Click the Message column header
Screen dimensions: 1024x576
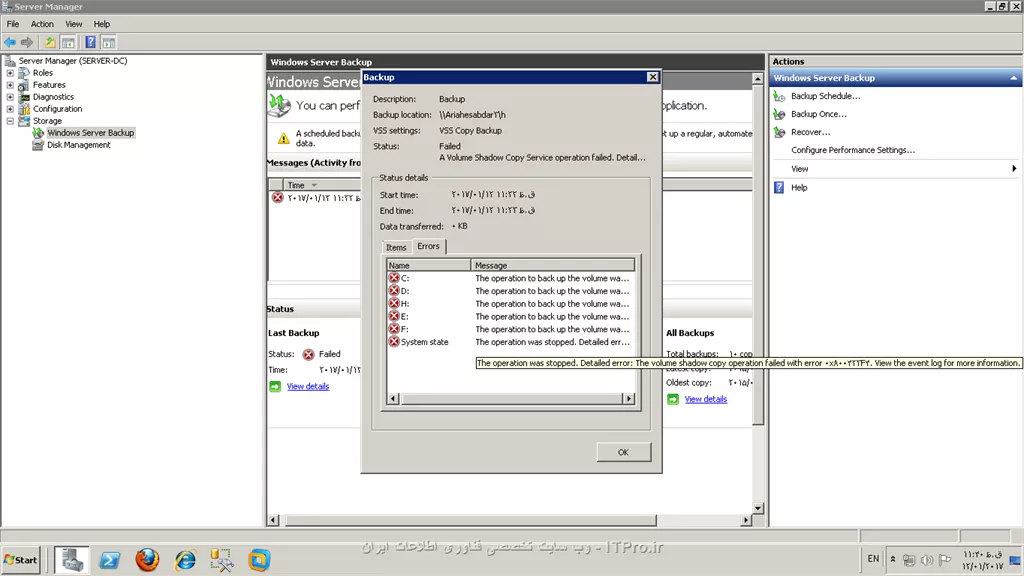pyautogui.click(x=552, y=266)
